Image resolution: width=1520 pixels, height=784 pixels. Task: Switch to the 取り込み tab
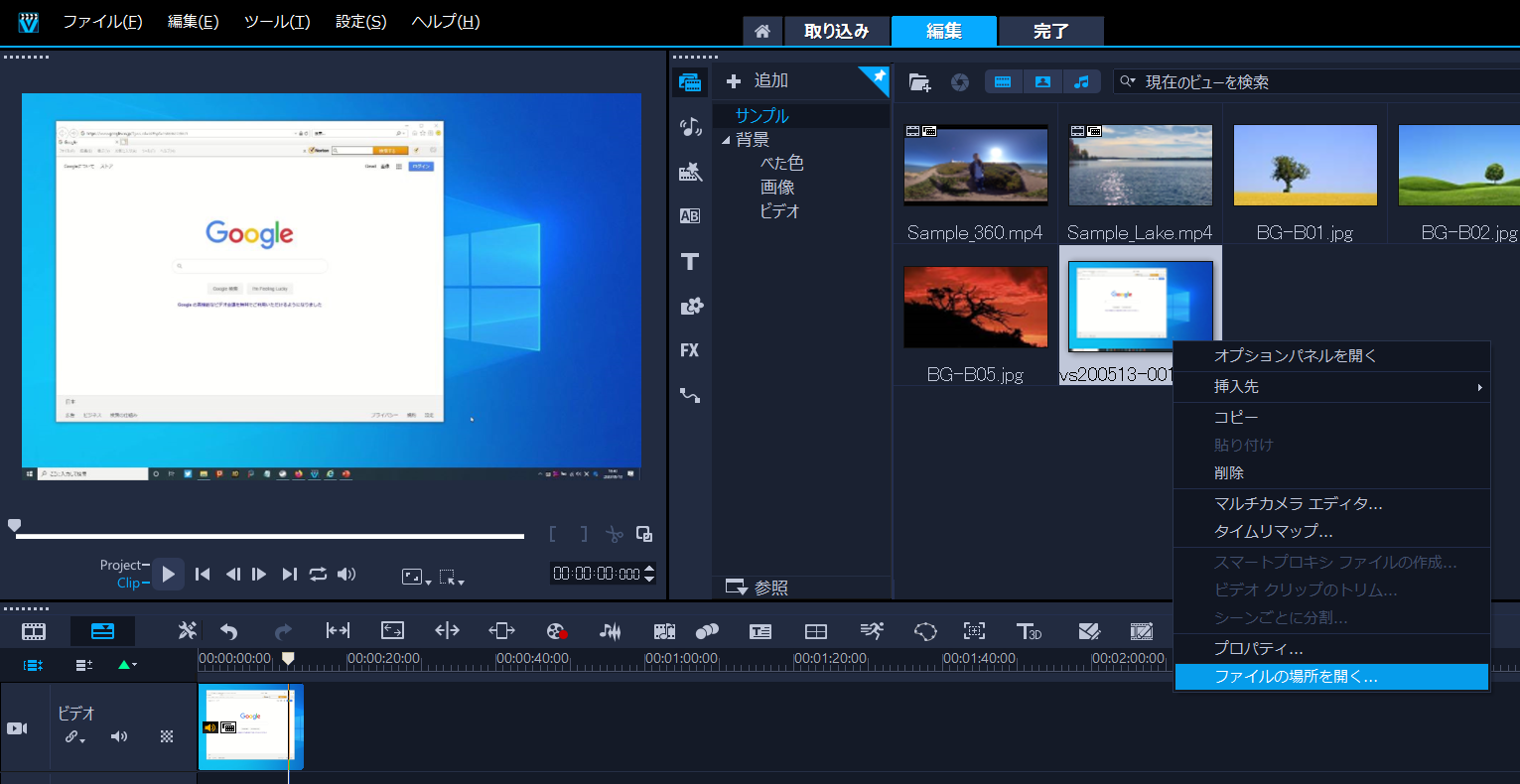pyautogui.click(x=836, y=31)
